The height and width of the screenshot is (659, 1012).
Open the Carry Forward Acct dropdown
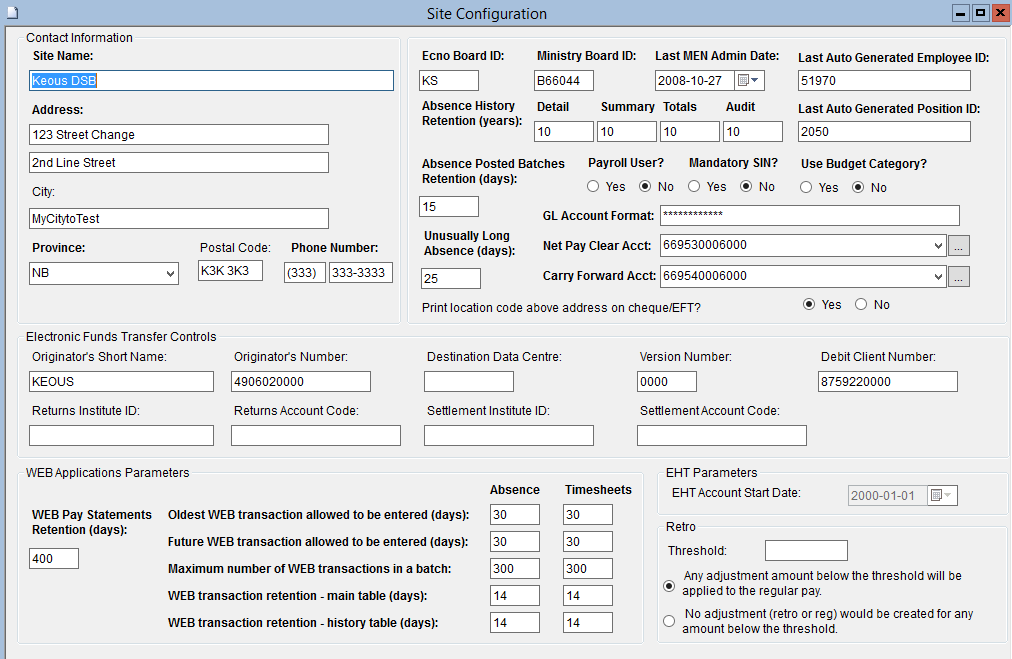point(936,277)
